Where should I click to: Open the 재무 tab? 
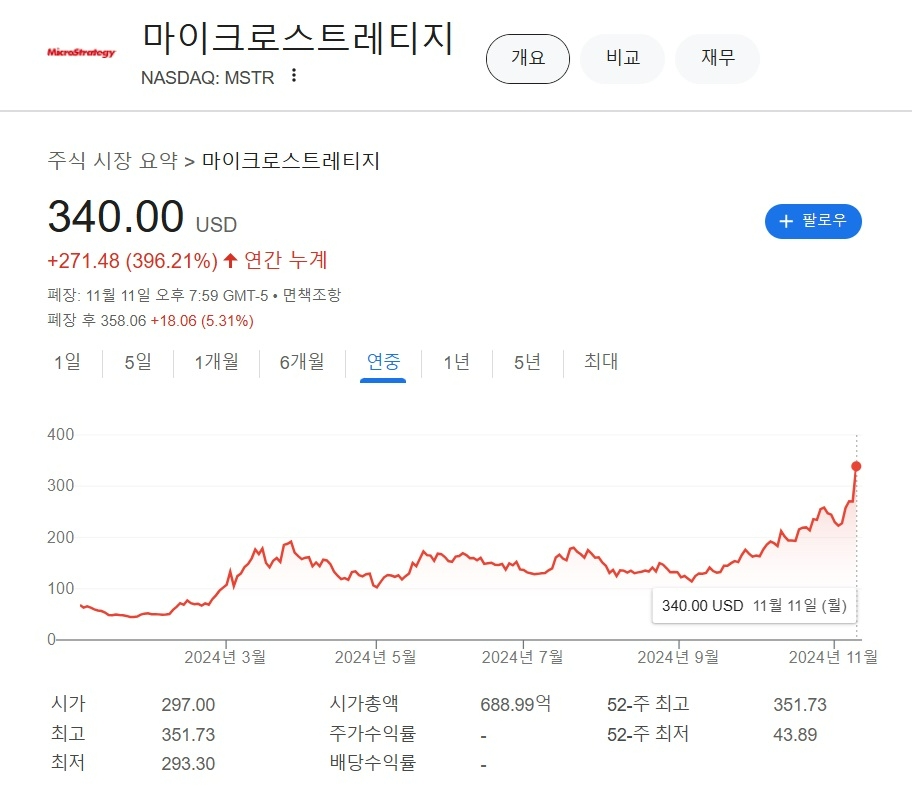(717, 59)
